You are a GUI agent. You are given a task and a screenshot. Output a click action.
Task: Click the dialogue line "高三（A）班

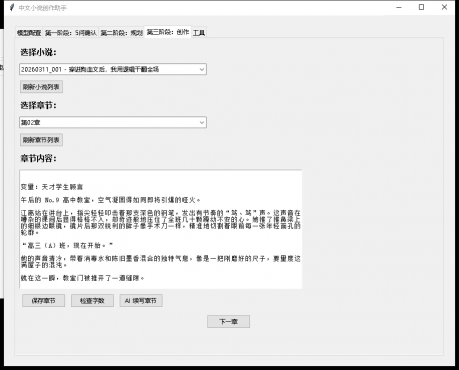pyautogui.click(x=67, y=246)
